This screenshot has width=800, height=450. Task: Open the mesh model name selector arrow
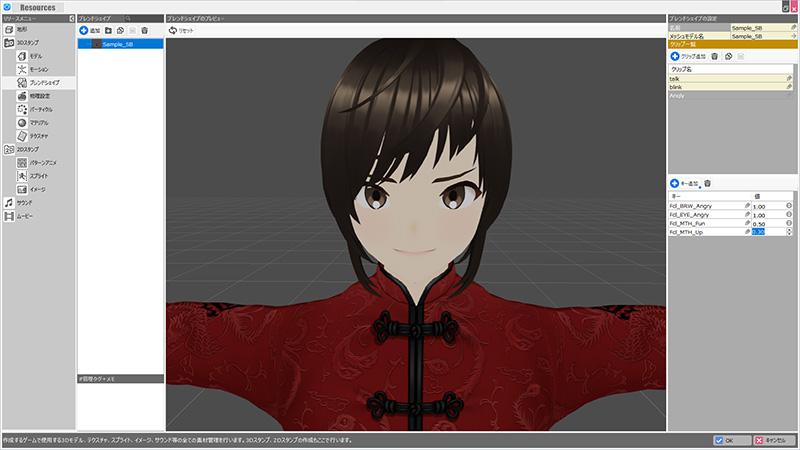(x=791, y=35)
